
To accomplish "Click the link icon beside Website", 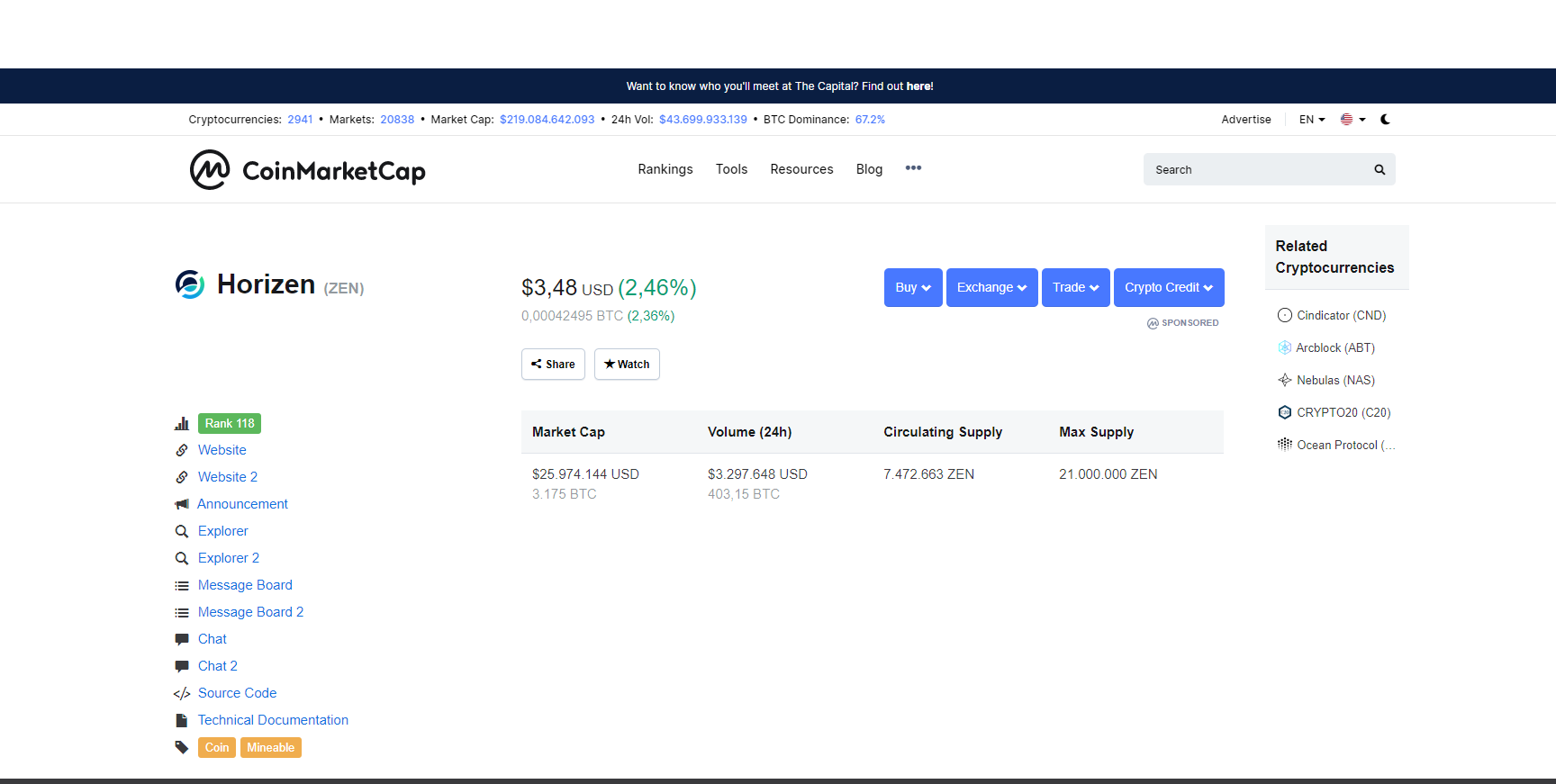I will (x=182, y=450).
